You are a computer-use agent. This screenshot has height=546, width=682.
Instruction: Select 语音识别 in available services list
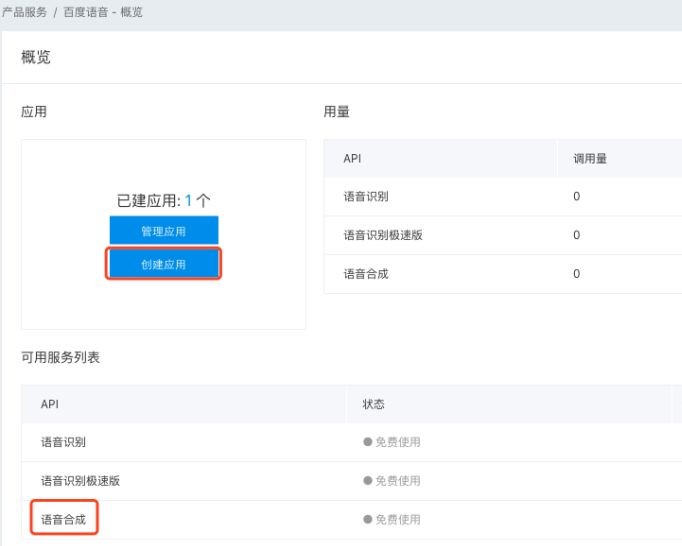coord(64,442)
